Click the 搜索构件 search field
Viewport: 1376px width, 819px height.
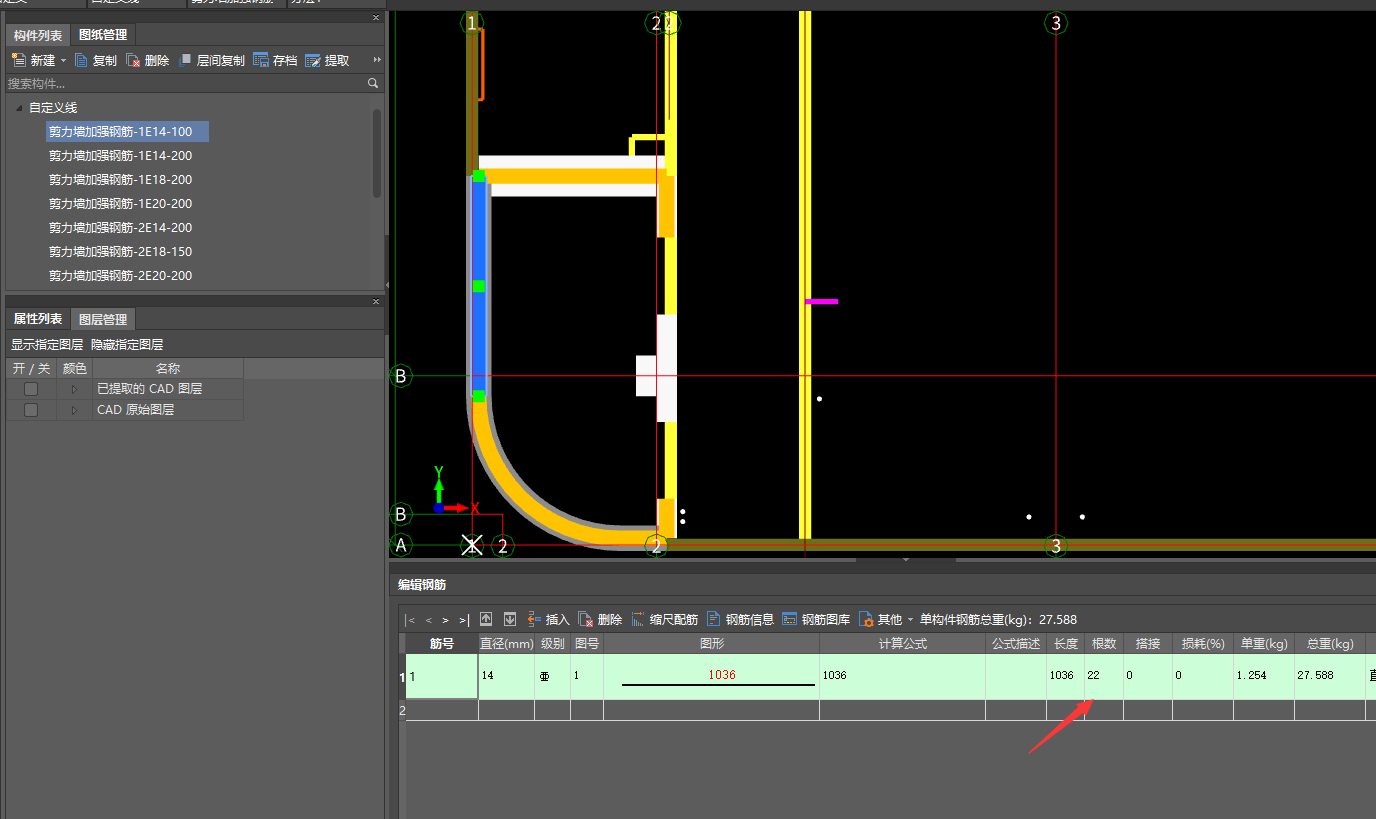185,84
